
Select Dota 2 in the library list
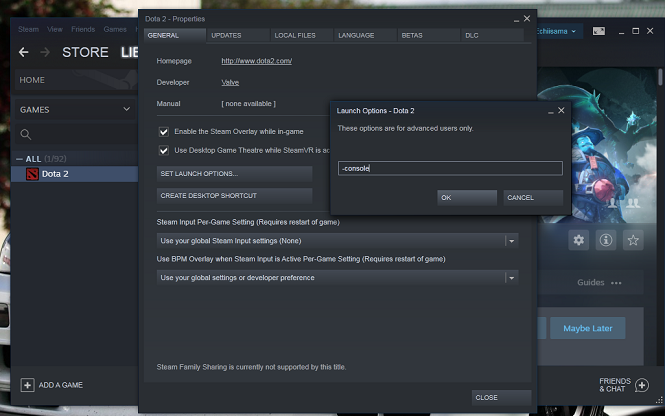click(75, 174)
